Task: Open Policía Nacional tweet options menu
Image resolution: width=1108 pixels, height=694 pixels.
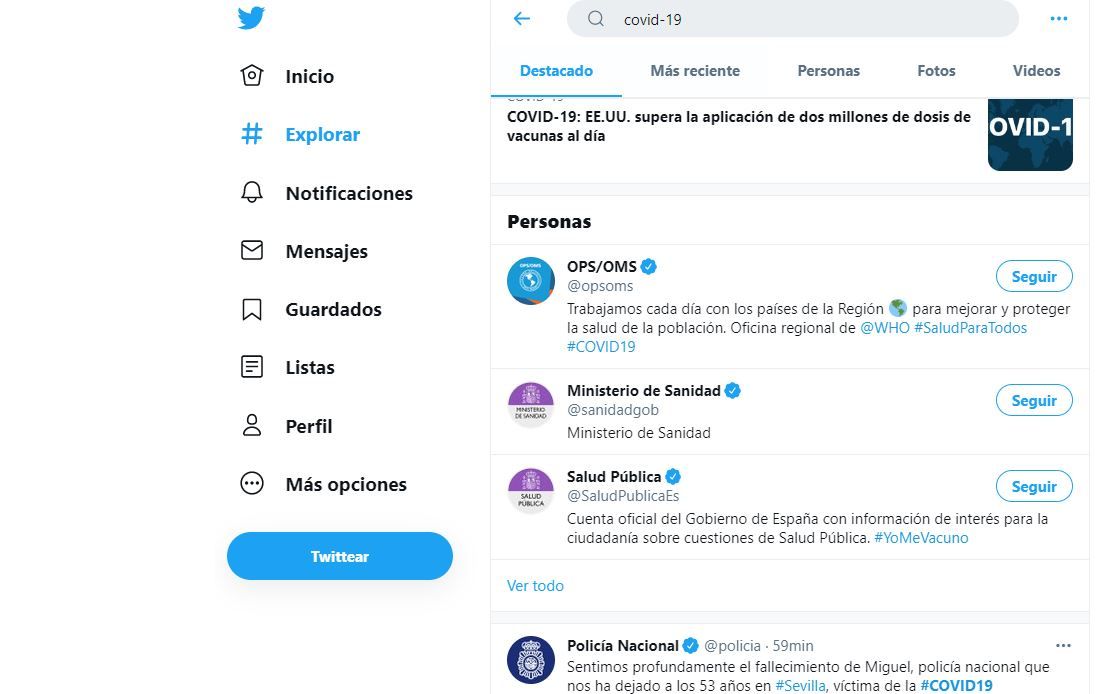Action: pyautogui.click(x=1063, y=646)
